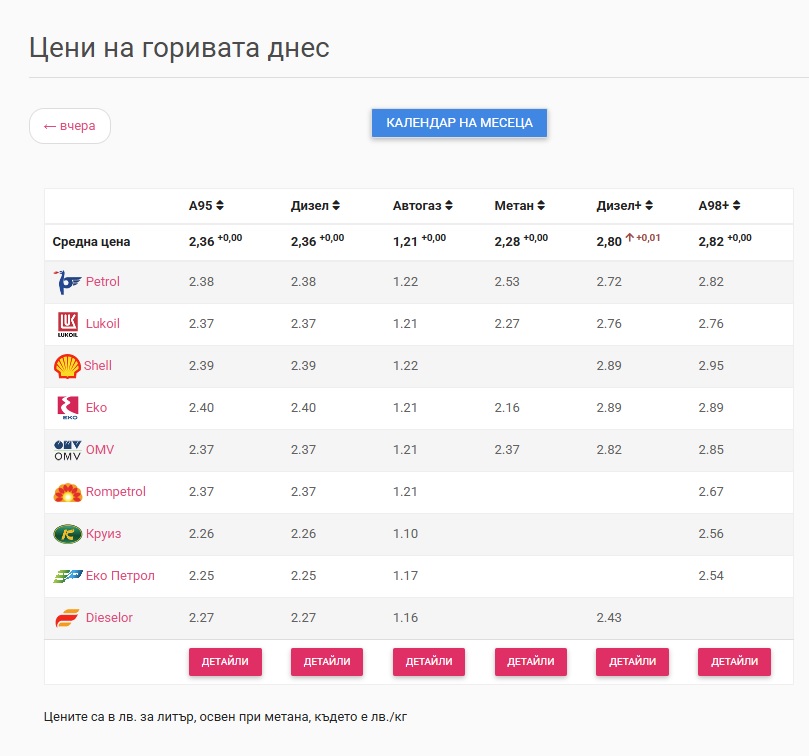Open ДЕТАЙЛИ for the A95 column
The image size is (809, 756).
225,662
